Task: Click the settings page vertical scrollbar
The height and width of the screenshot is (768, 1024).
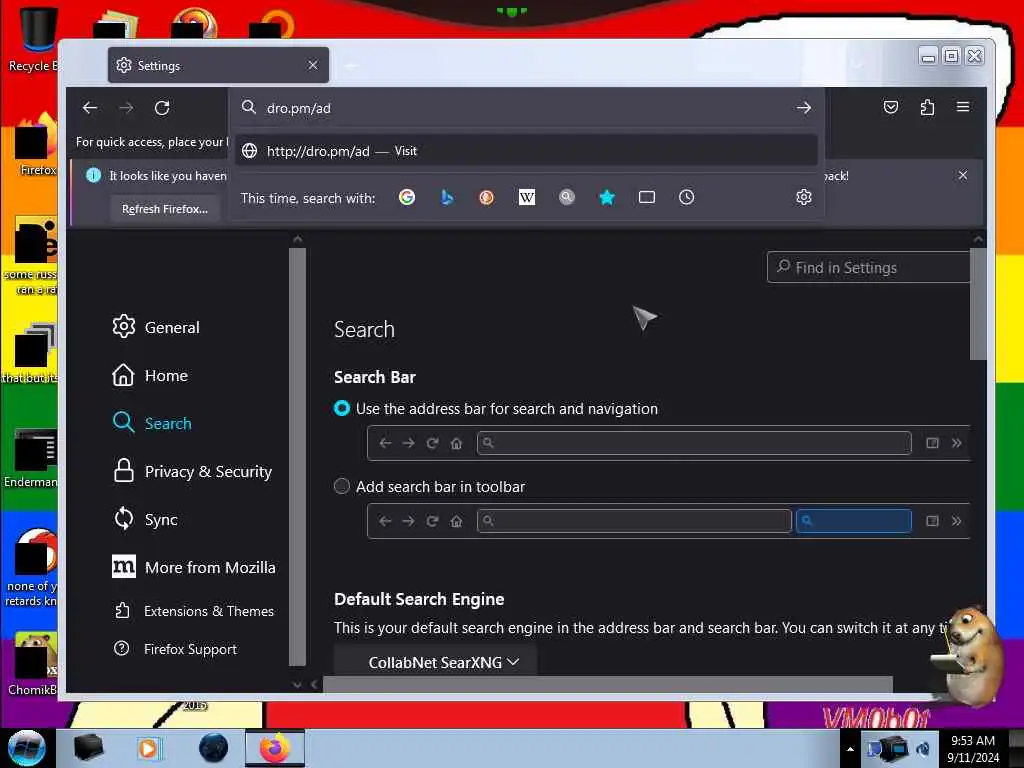Action: (978, 304)
